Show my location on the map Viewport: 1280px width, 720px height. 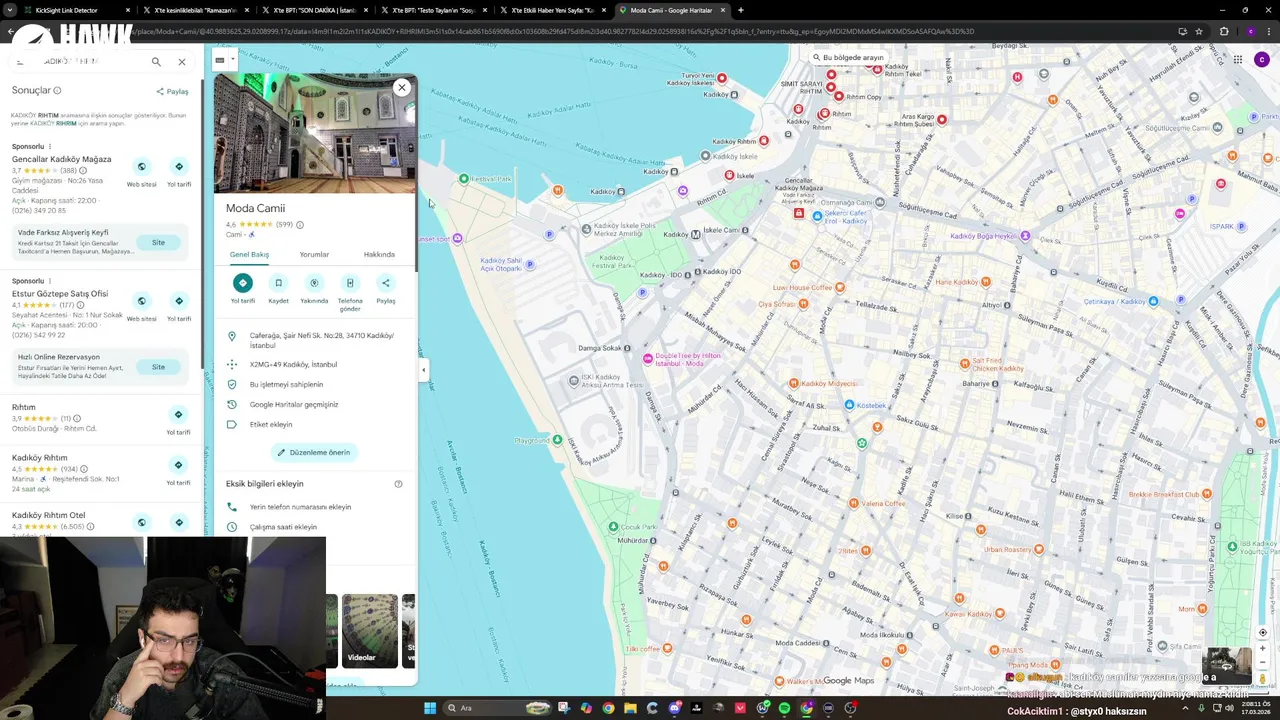[1262, 632]
